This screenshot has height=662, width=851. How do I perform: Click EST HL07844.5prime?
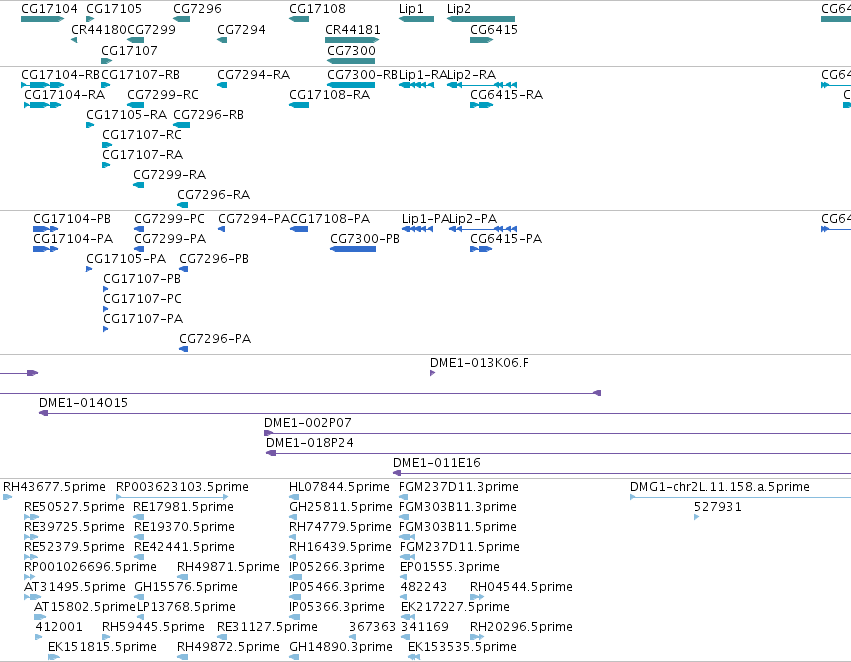[294, 497]
